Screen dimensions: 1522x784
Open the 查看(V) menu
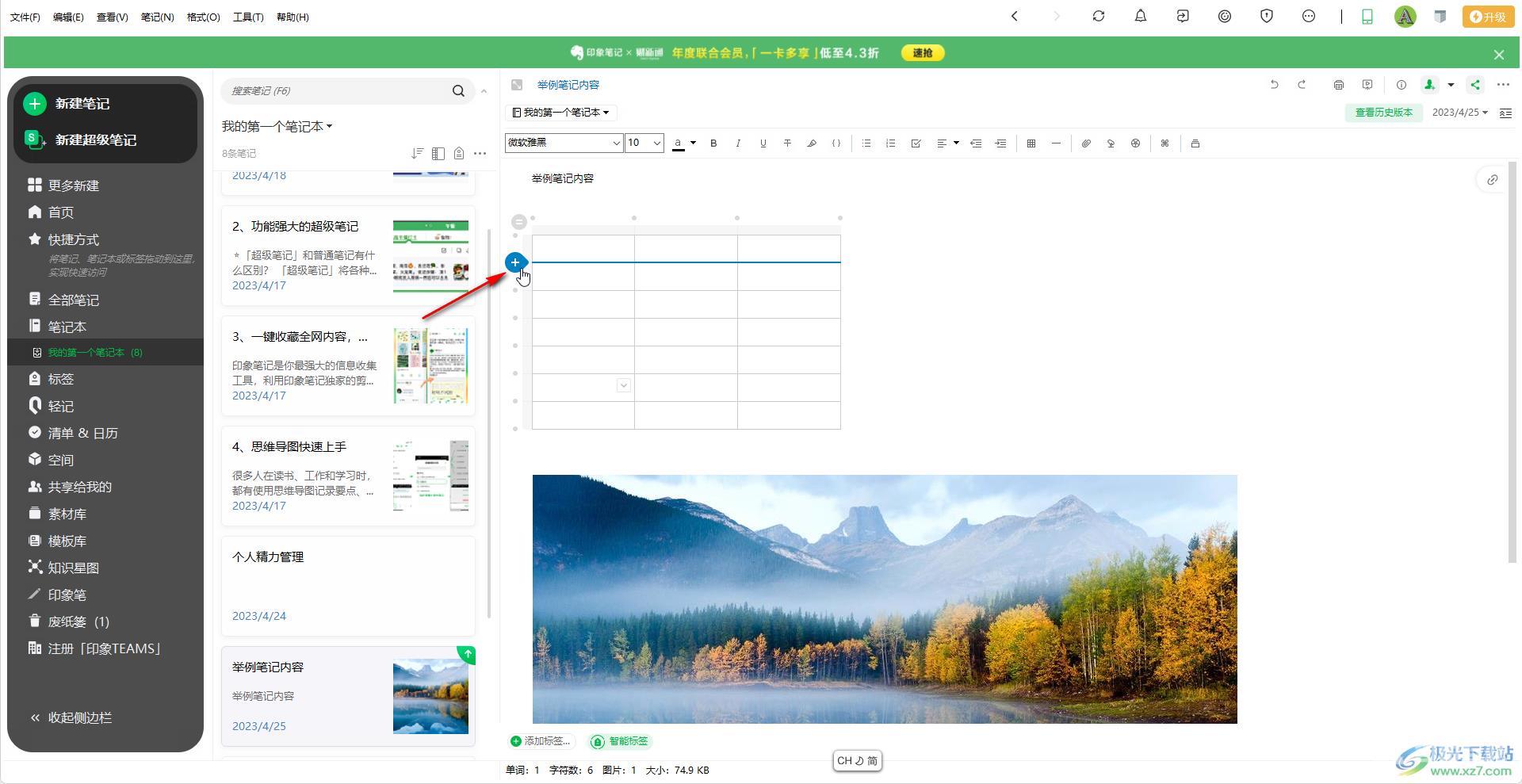112,17
